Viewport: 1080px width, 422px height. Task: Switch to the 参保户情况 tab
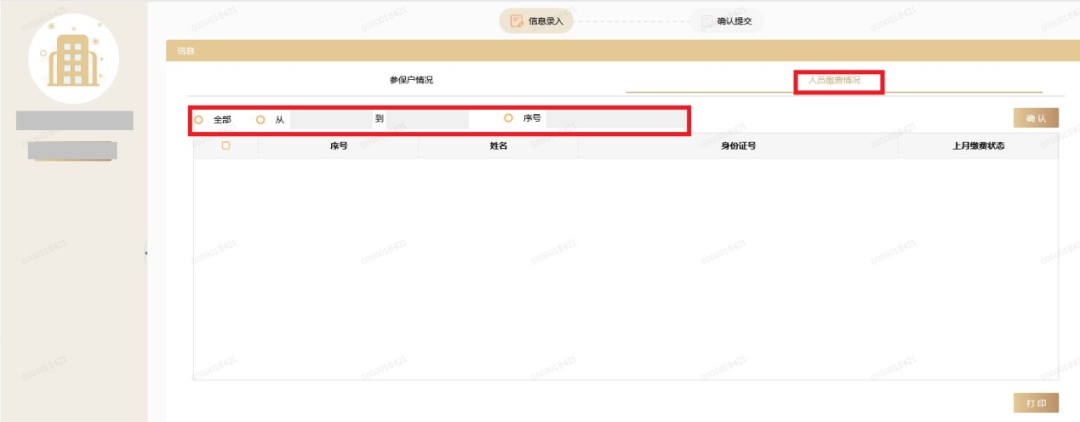pos(411,80)
